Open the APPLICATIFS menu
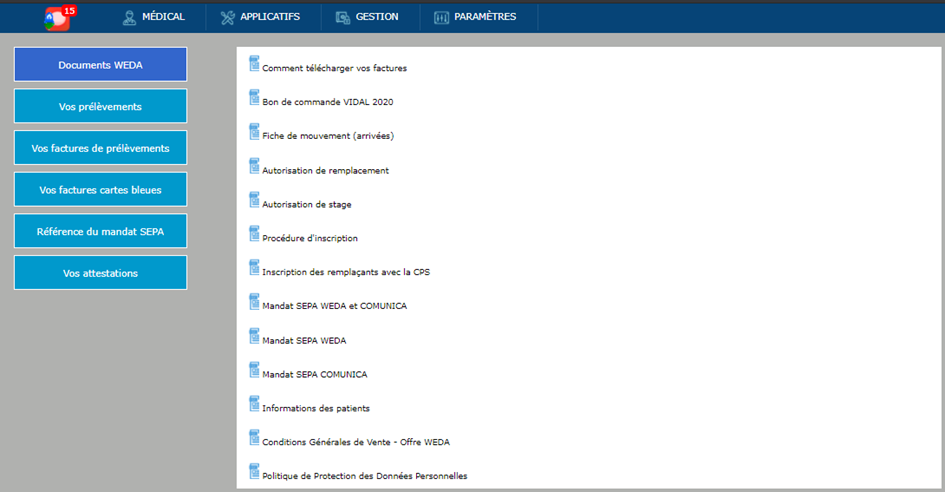Screen dimensions: 945x492 coord(262,17)
